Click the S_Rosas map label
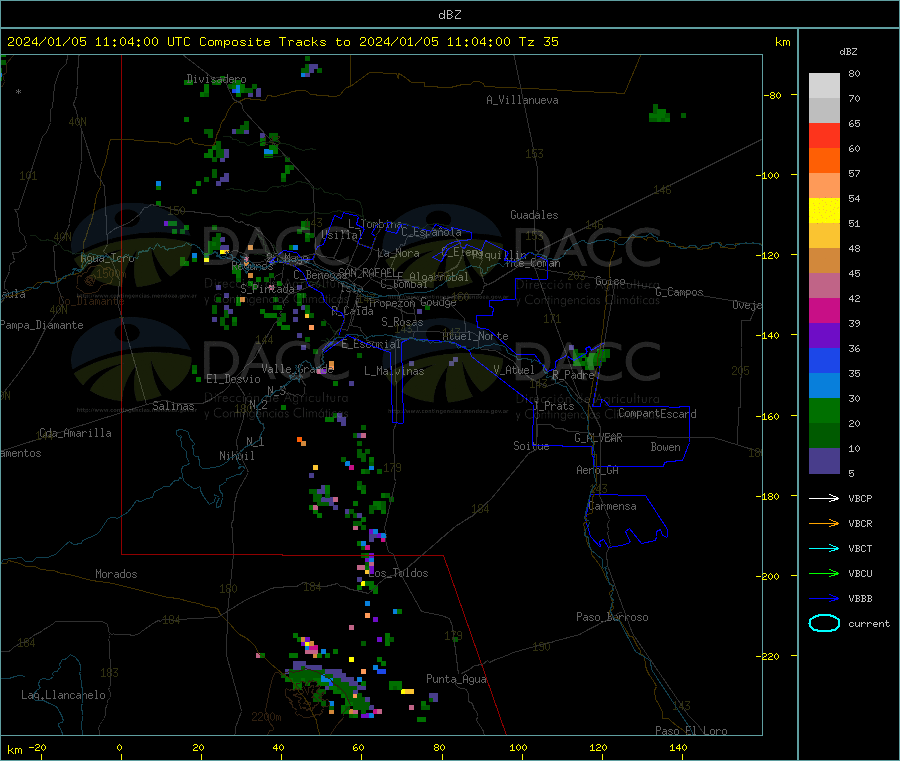The height and width of the screenshot is (761, 900). pyautogui.click(x=402, y=322)
